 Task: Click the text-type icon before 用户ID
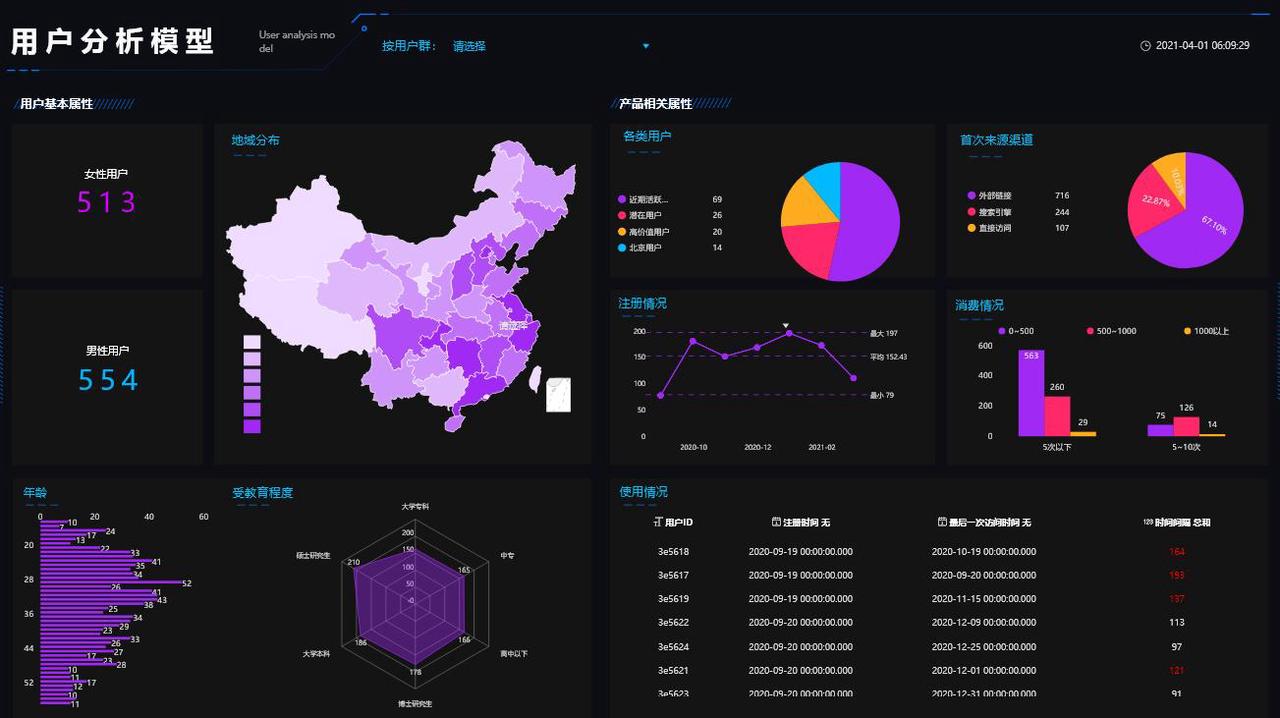pyautogui.click(x=657, y=522)
